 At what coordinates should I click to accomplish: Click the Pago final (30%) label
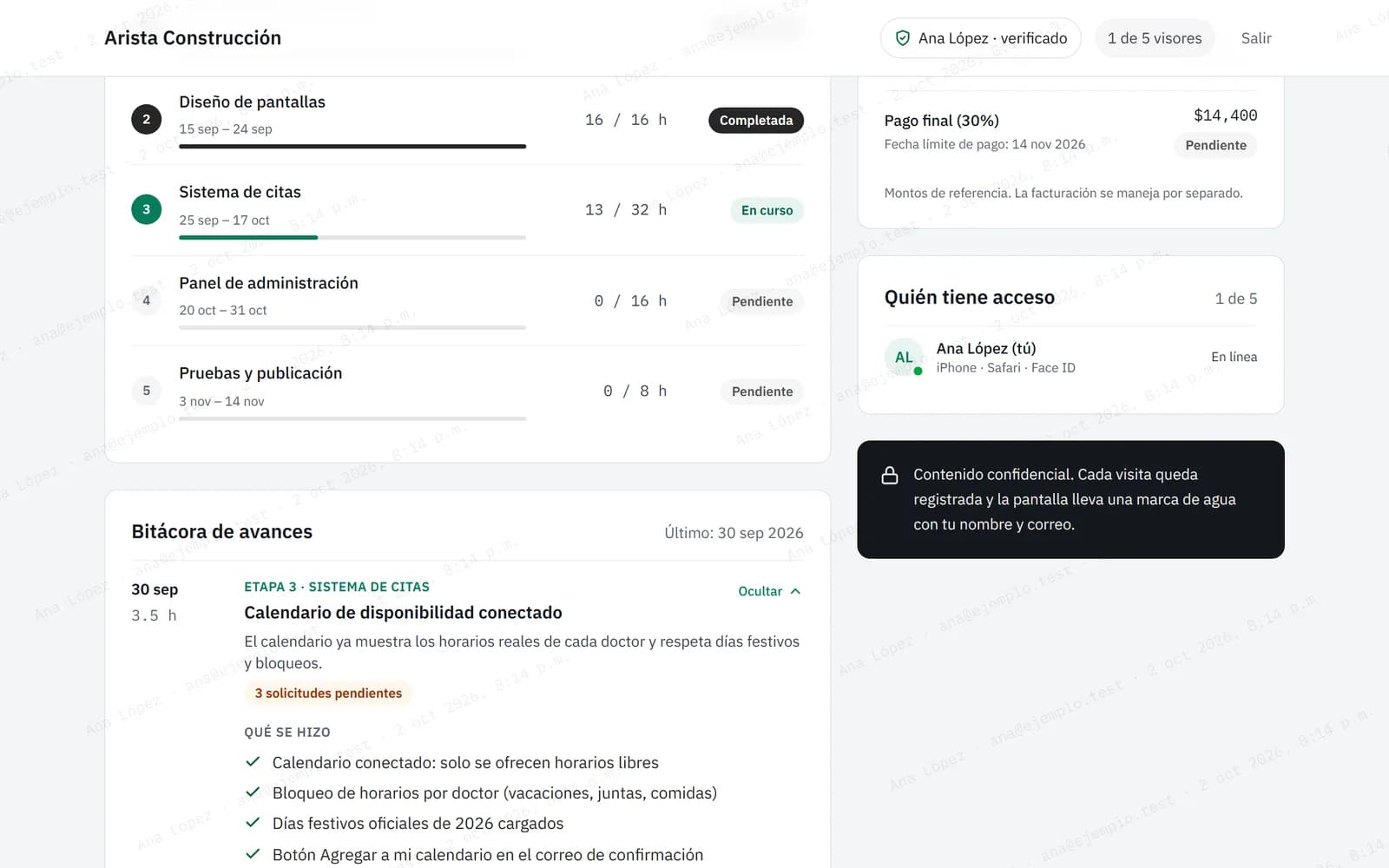tap(941, 121)
